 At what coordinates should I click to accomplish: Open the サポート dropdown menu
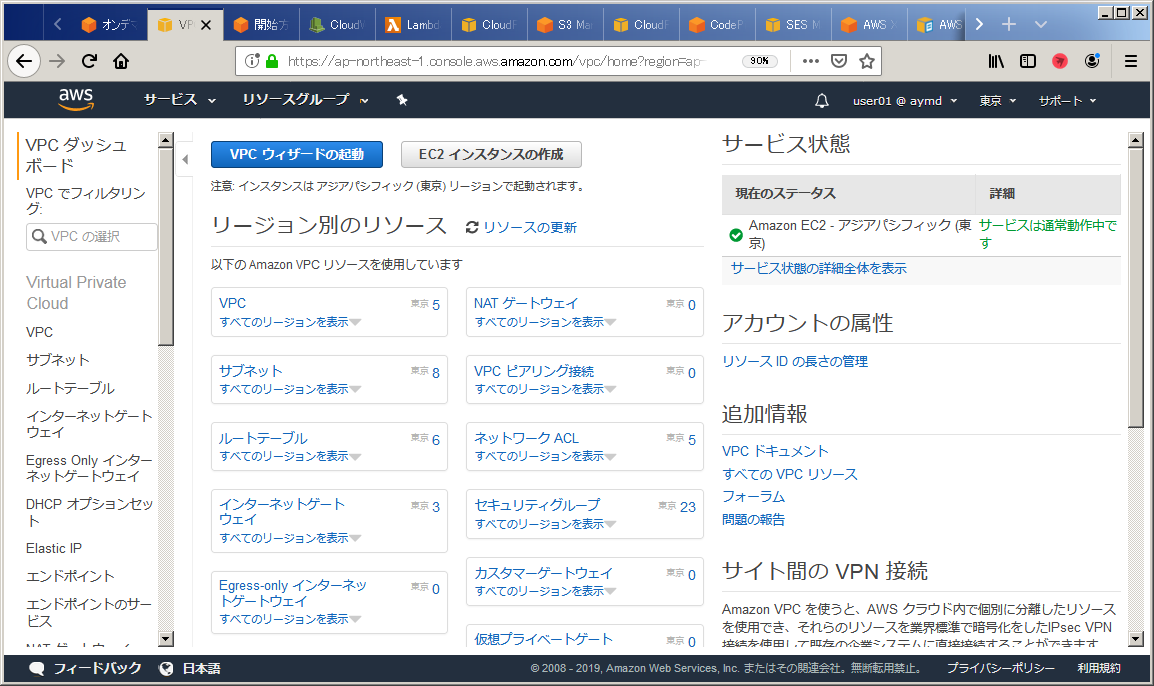pyautogui.click(x=1067, y=101)
